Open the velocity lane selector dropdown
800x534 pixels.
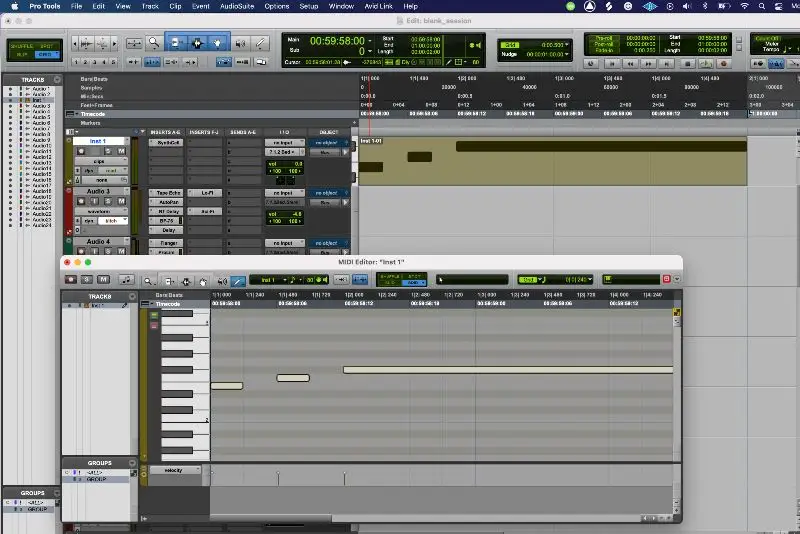click(175, 470)
